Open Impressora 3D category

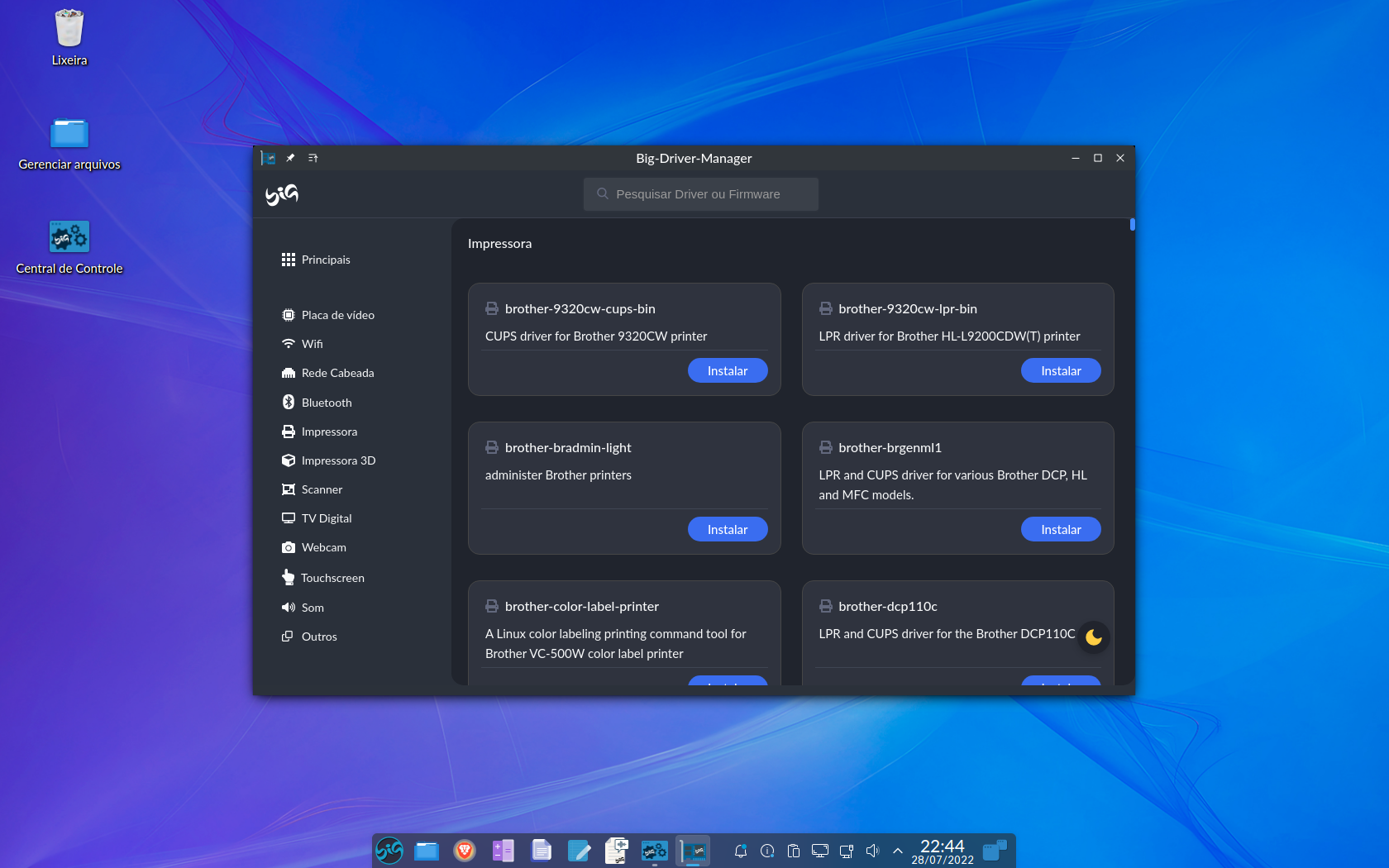[x=329, y=460]
